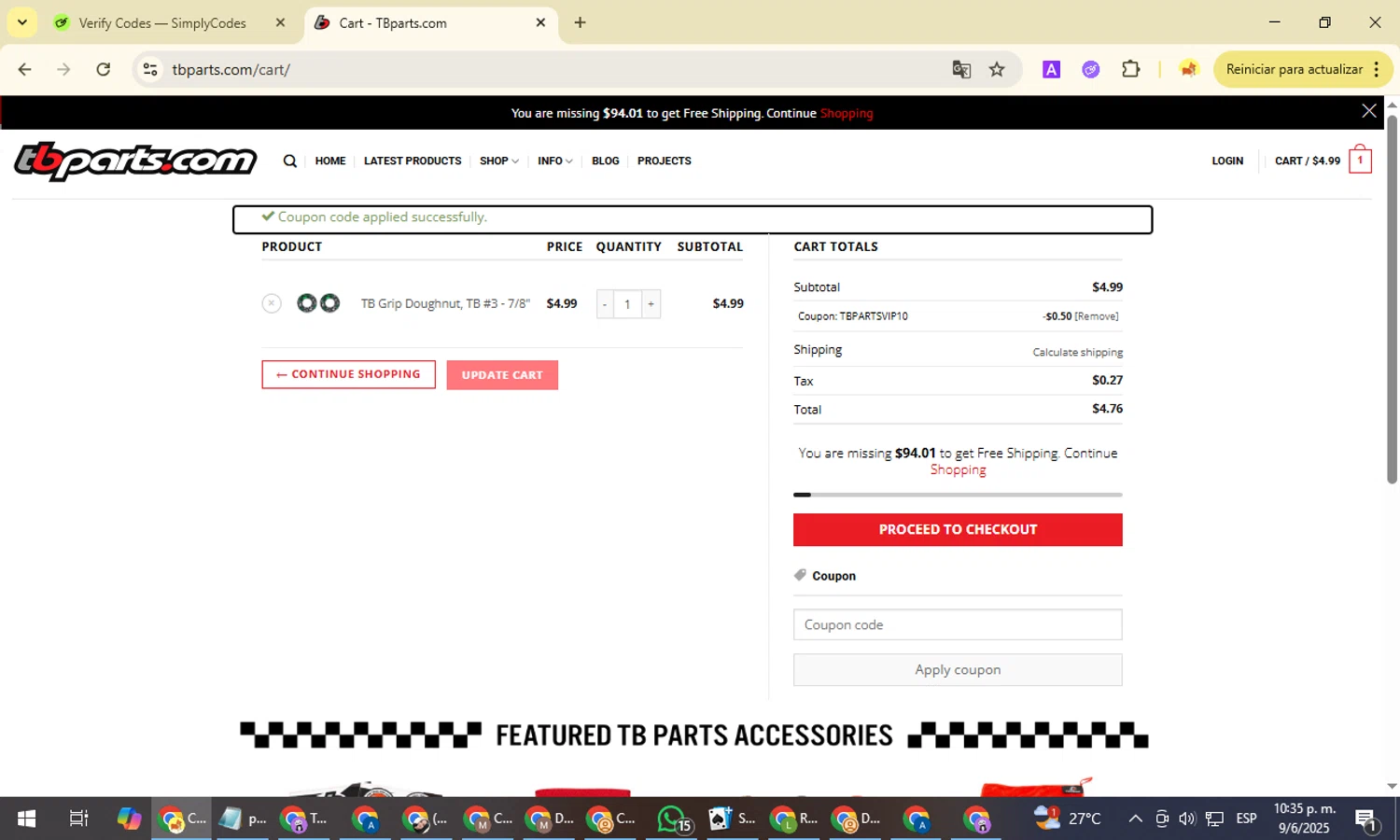The width and height of the screenshot is (1400, 840).
Task: Click the quantity input field
Action: [x=627, y=304]
